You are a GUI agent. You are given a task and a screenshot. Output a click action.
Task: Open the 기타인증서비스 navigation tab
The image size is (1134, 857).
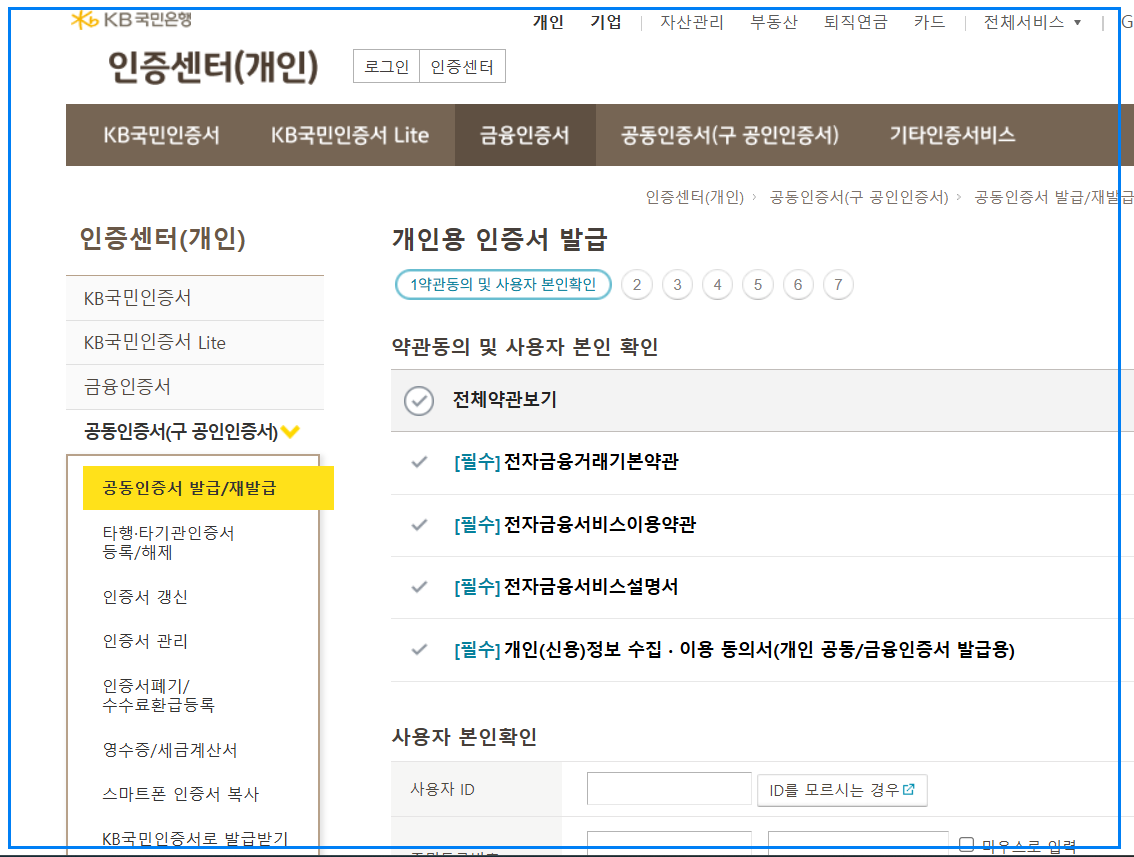pyautogui.click(x=952, y=135)
